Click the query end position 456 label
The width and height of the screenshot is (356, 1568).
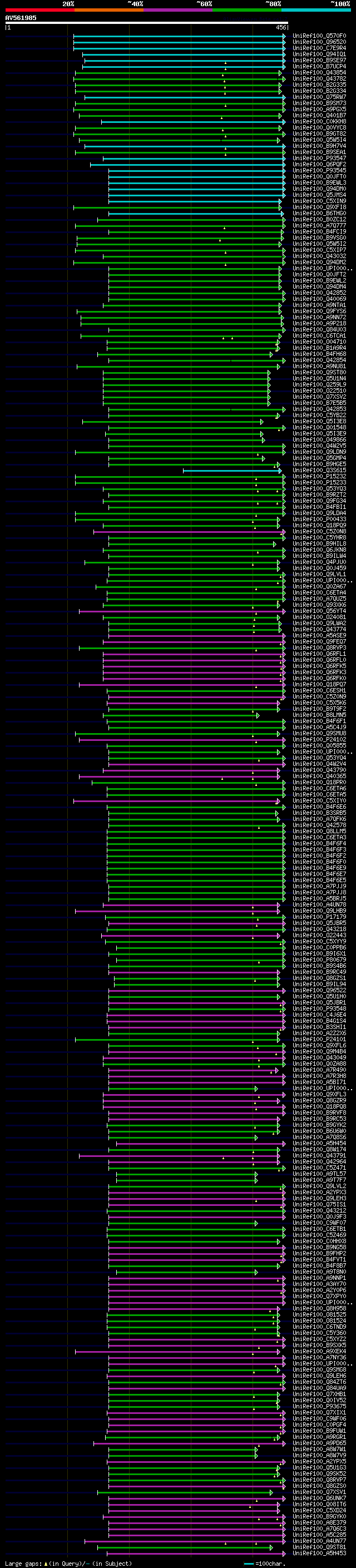click(281, 27)
